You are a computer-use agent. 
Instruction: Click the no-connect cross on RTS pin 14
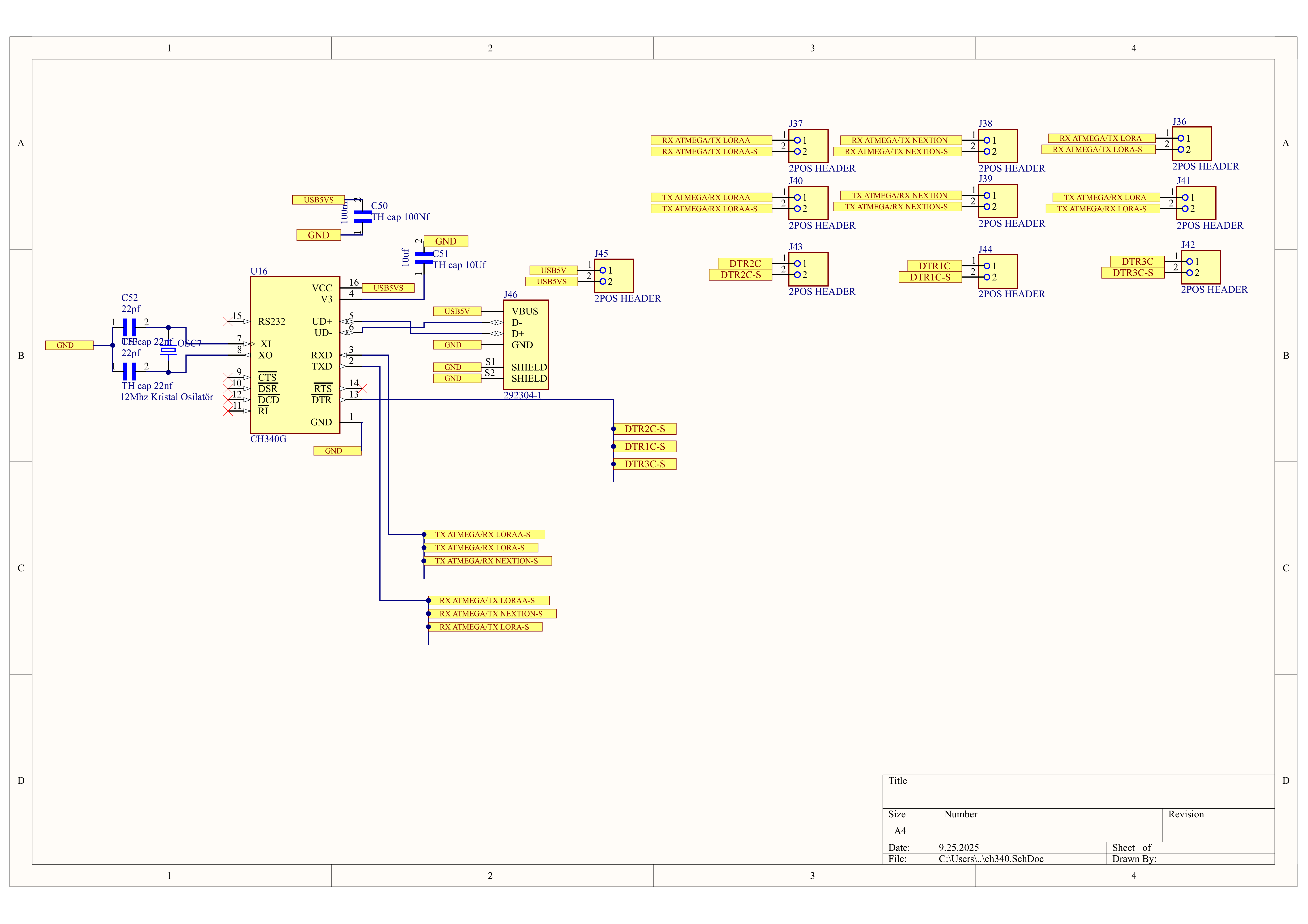click(x=362, y=389)
